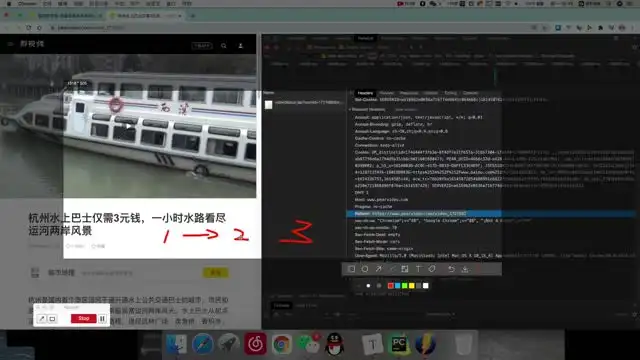Select the arrow annotation tool
Image resolution: width=640 pixels, height=360 pixels.
[x=378, y=269]
